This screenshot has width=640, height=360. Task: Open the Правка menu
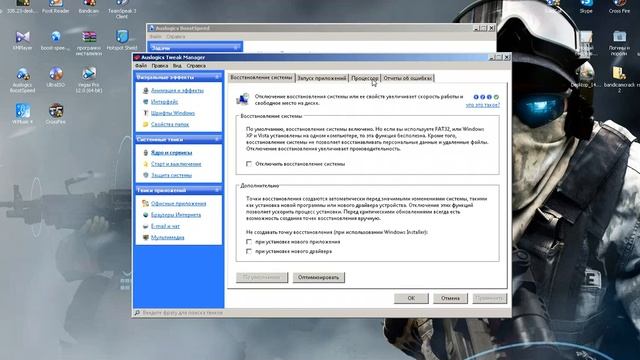[x=160, y=65]
